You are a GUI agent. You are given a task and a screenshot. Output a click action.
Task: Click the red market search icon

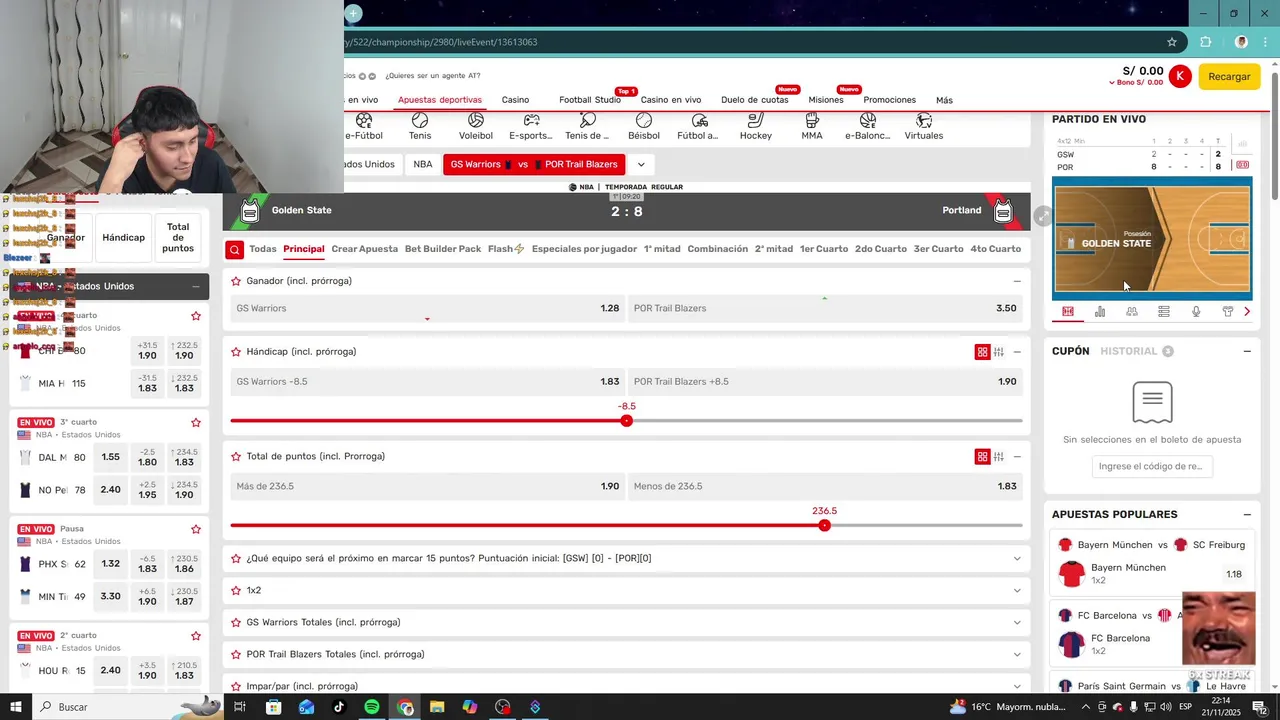(234, 250)
